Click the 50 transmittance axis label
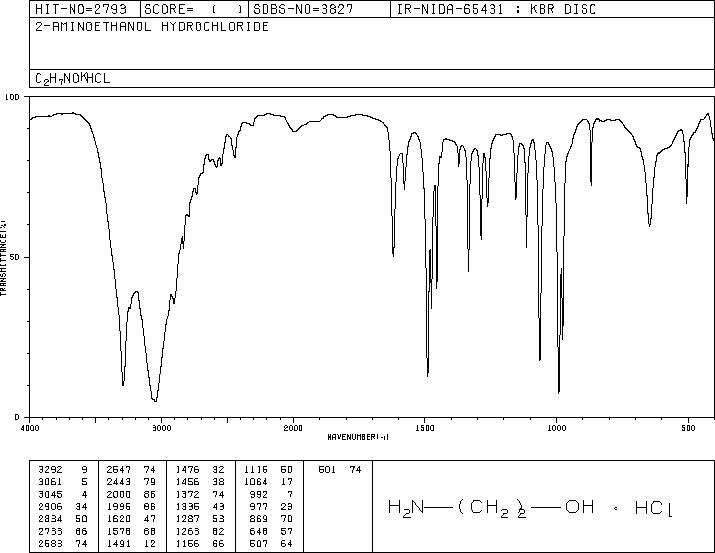 [x=13, y=257]
